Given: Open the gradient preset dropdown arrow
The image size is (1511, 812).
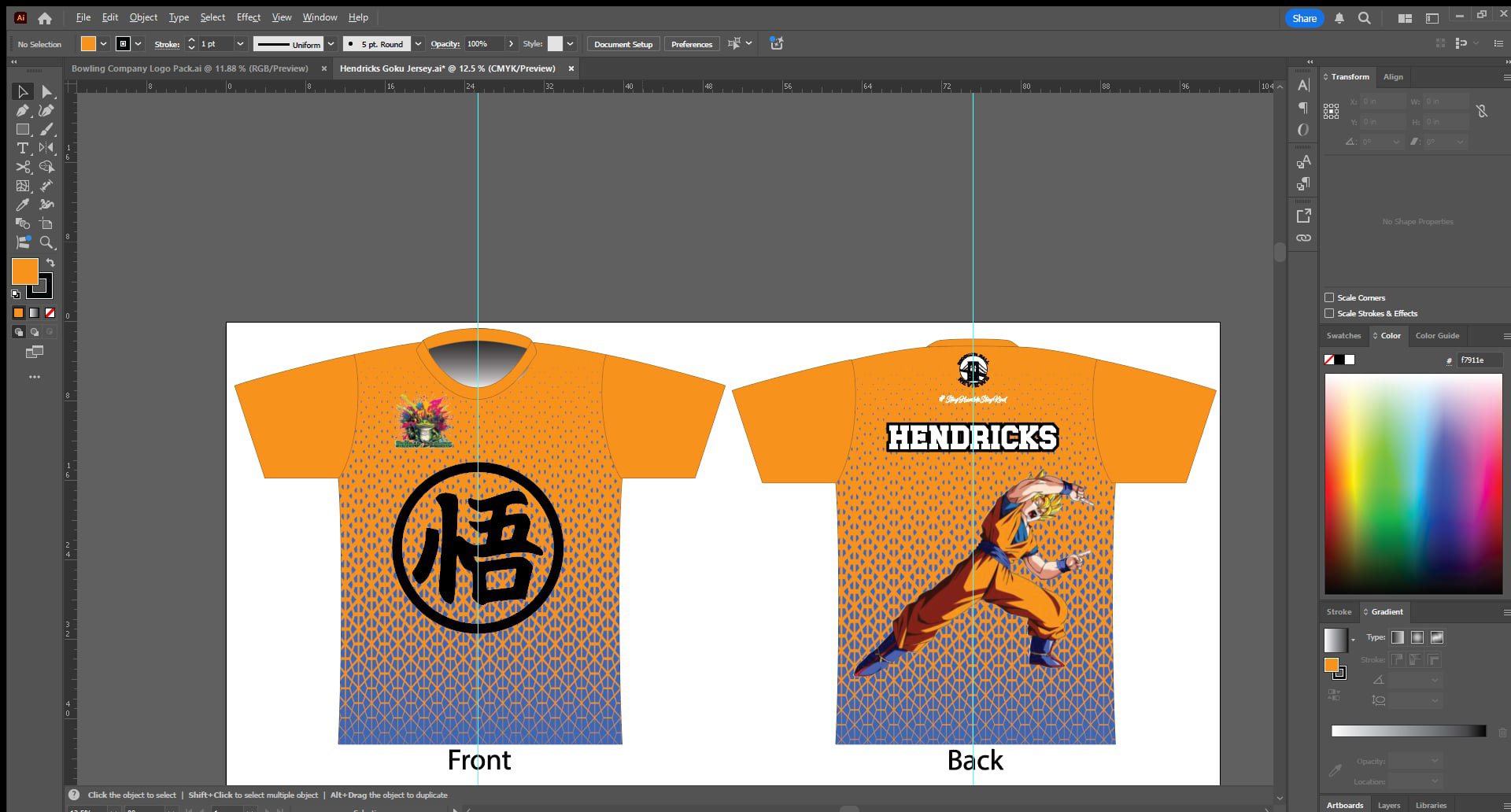Looking at the screenshot, I should tap(1353, 640).
